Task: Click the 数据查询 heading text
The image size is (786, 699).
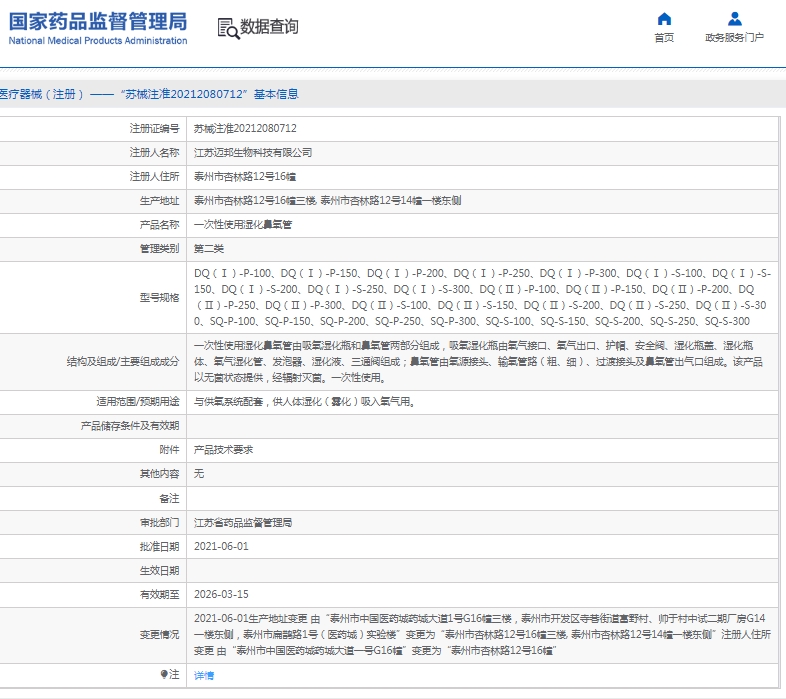Action: pyautogui.click(x=269, y=27)
